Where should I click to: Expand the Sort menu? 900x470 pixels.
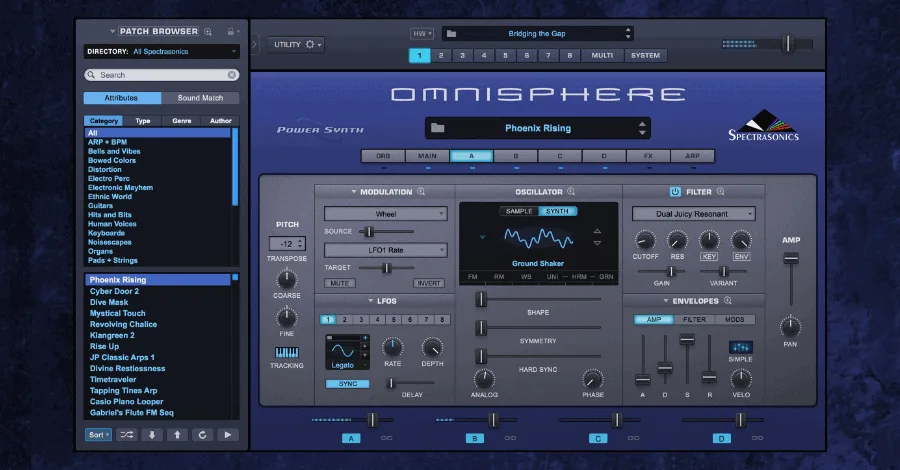(x=98, y=435)
